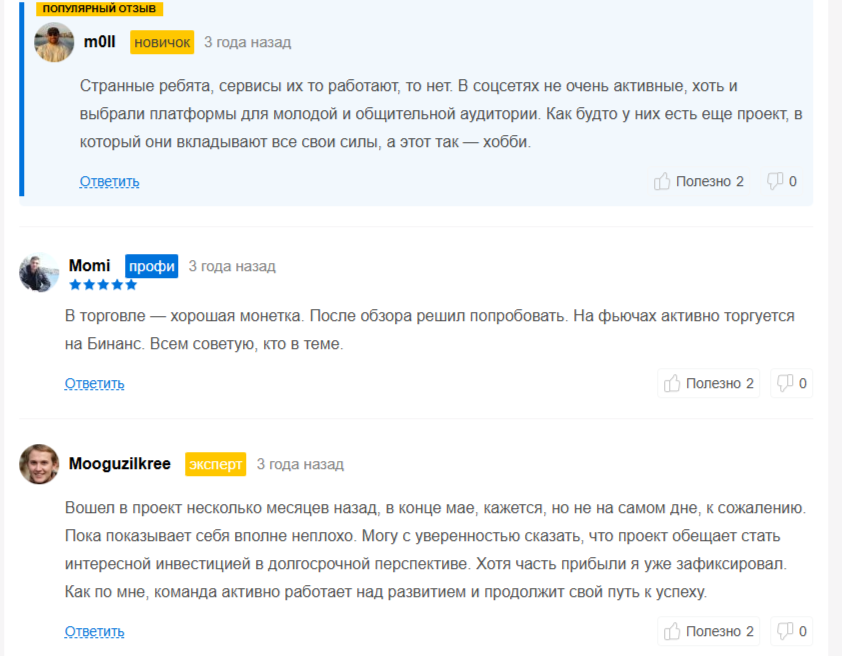Open m0ll's profile avatar
The image size is (842, 656).
point(54,43)
